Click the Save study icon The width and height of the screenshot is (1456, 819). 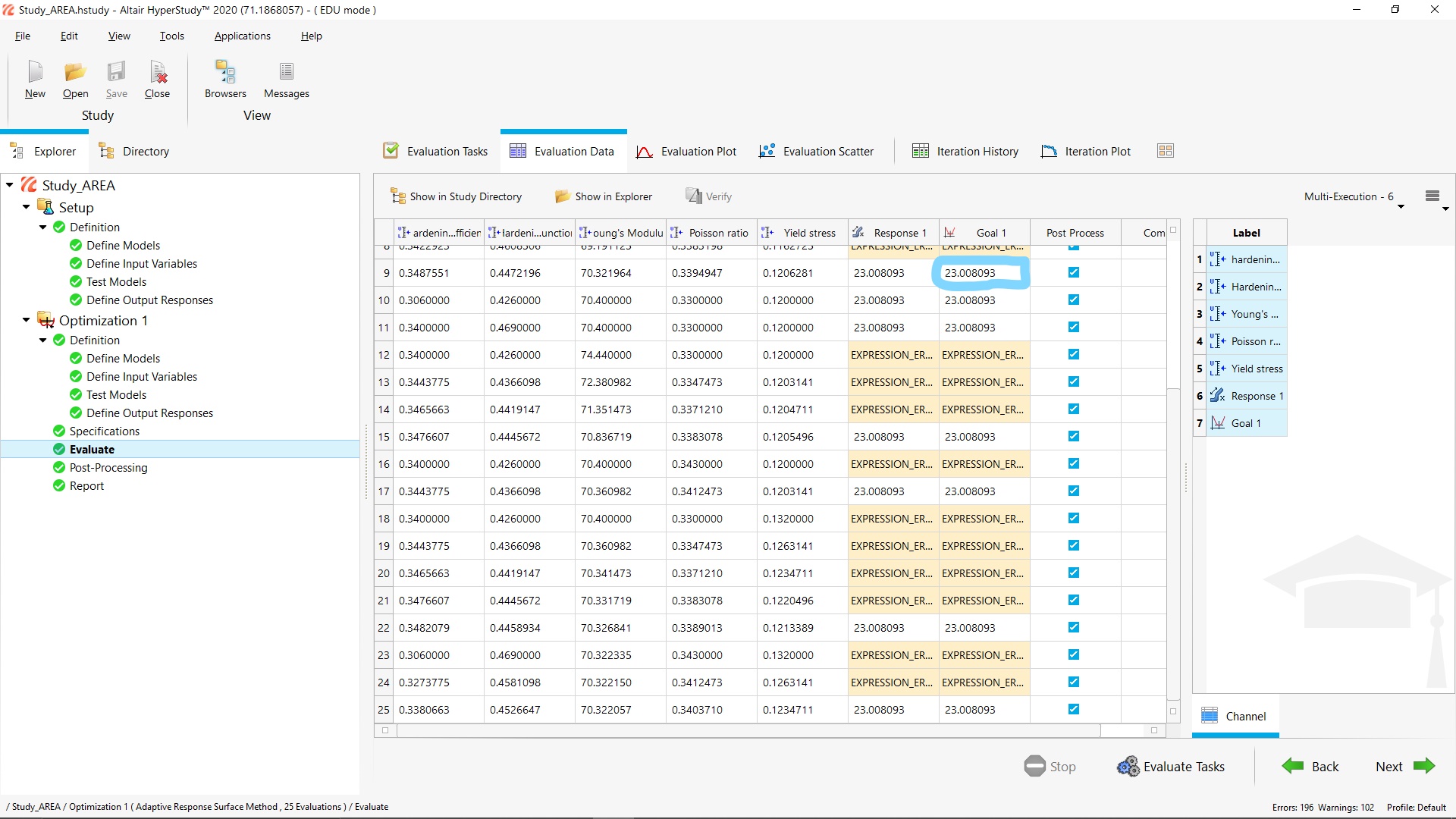pos(116,72)
